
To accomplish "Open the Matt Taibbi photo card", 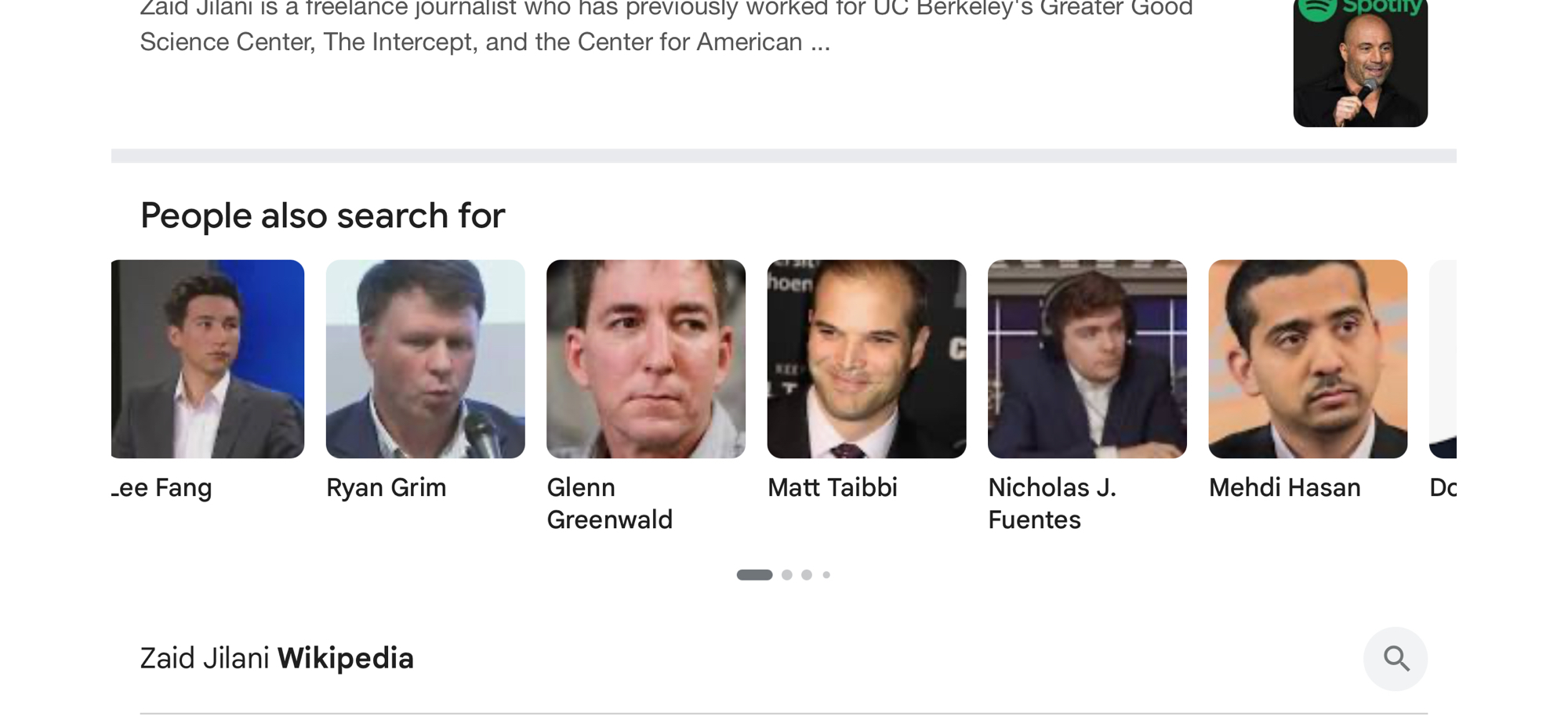I will (x=866, y=359).
